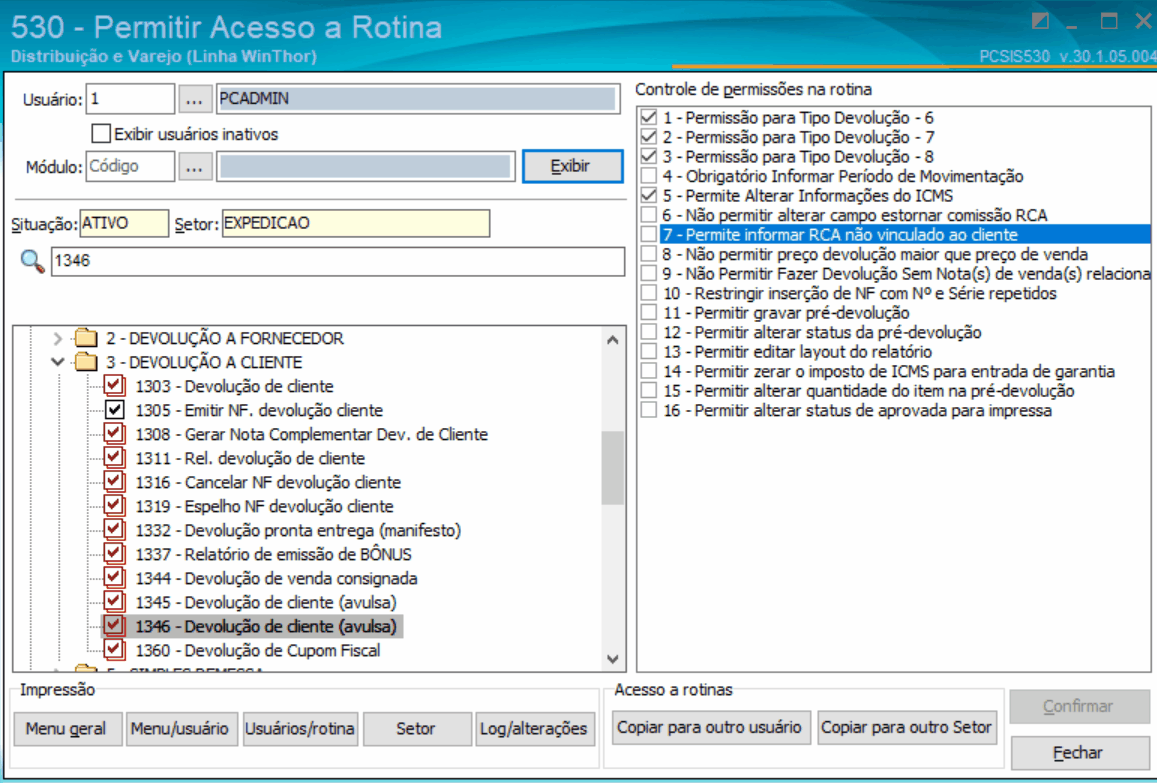Open the module lookup ellipsis button
This screenshot has width=1157, height=783.
(194, 167)
